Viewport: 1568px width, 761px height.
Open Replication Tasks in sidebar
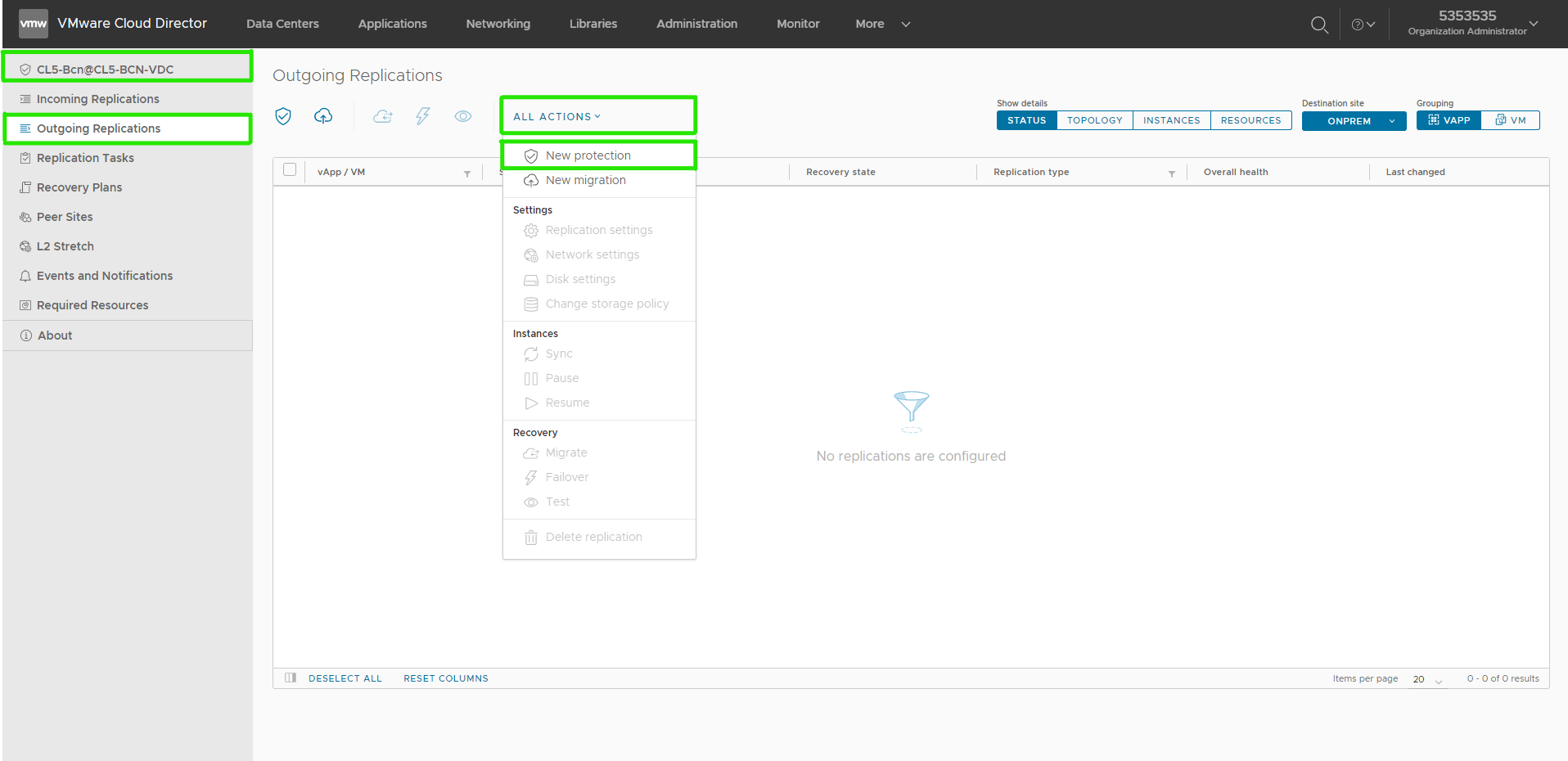point(128,158)
